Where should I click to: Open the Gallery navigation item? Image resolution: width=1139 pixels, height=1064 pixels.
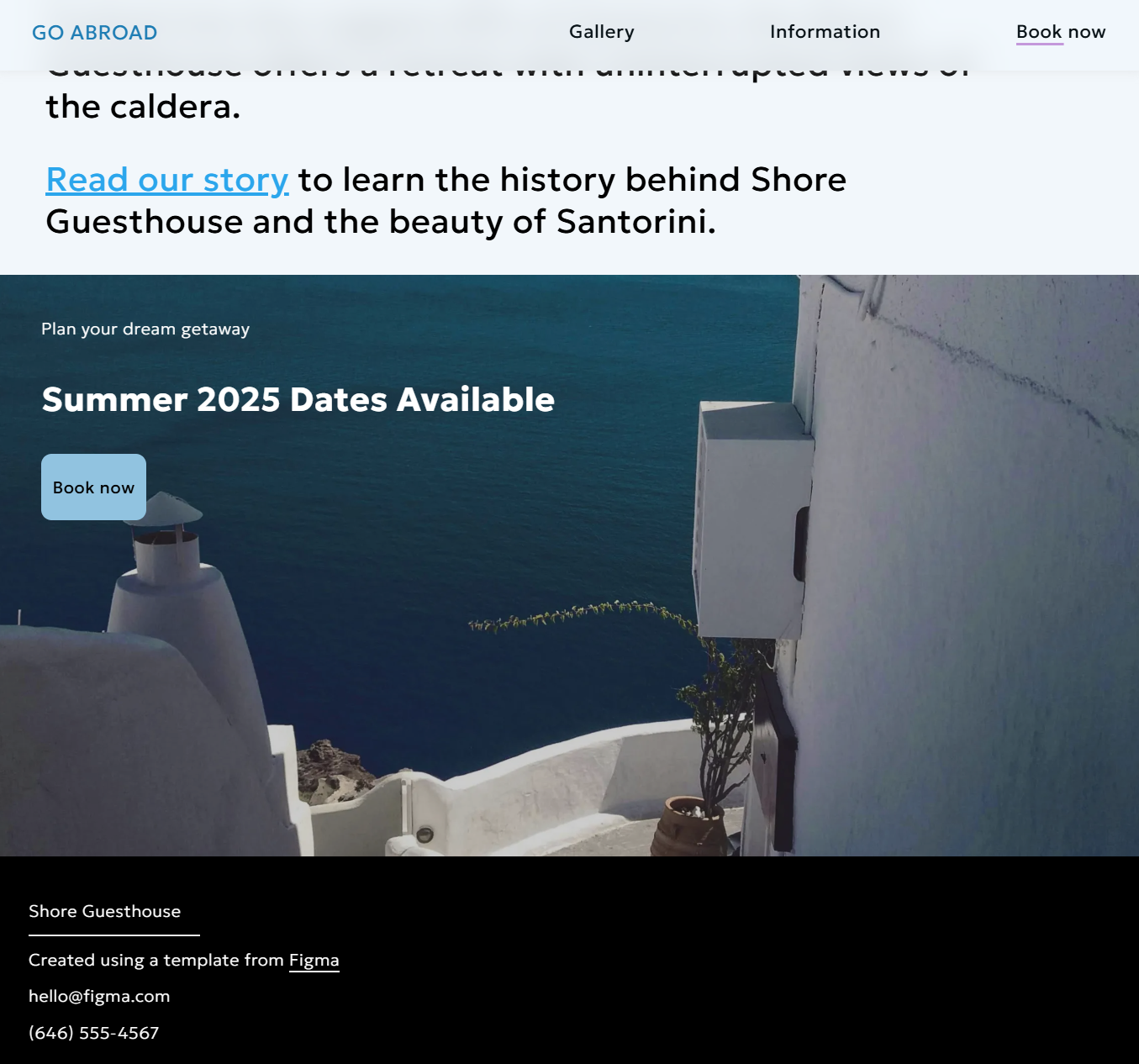pos(601,32)
